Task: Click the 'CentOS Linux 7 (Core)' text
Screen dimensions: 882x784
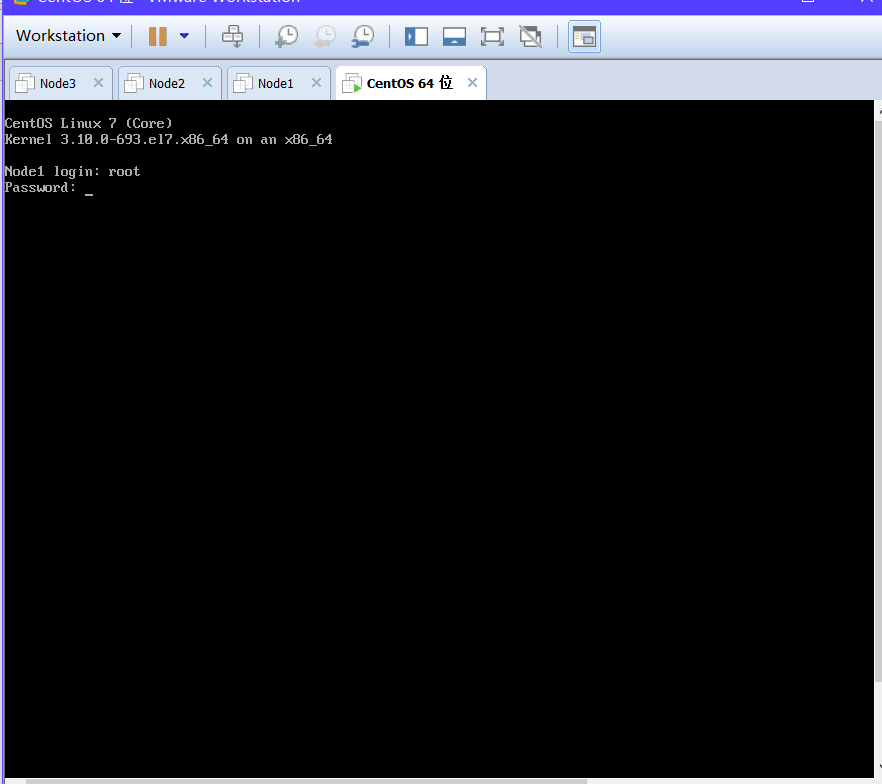Action: click(x=88, y=123)
